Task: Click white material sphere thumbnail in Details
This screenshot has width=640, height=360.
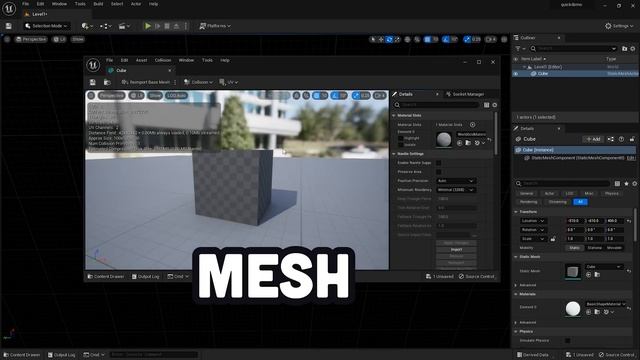Action: tap(573, 309)
